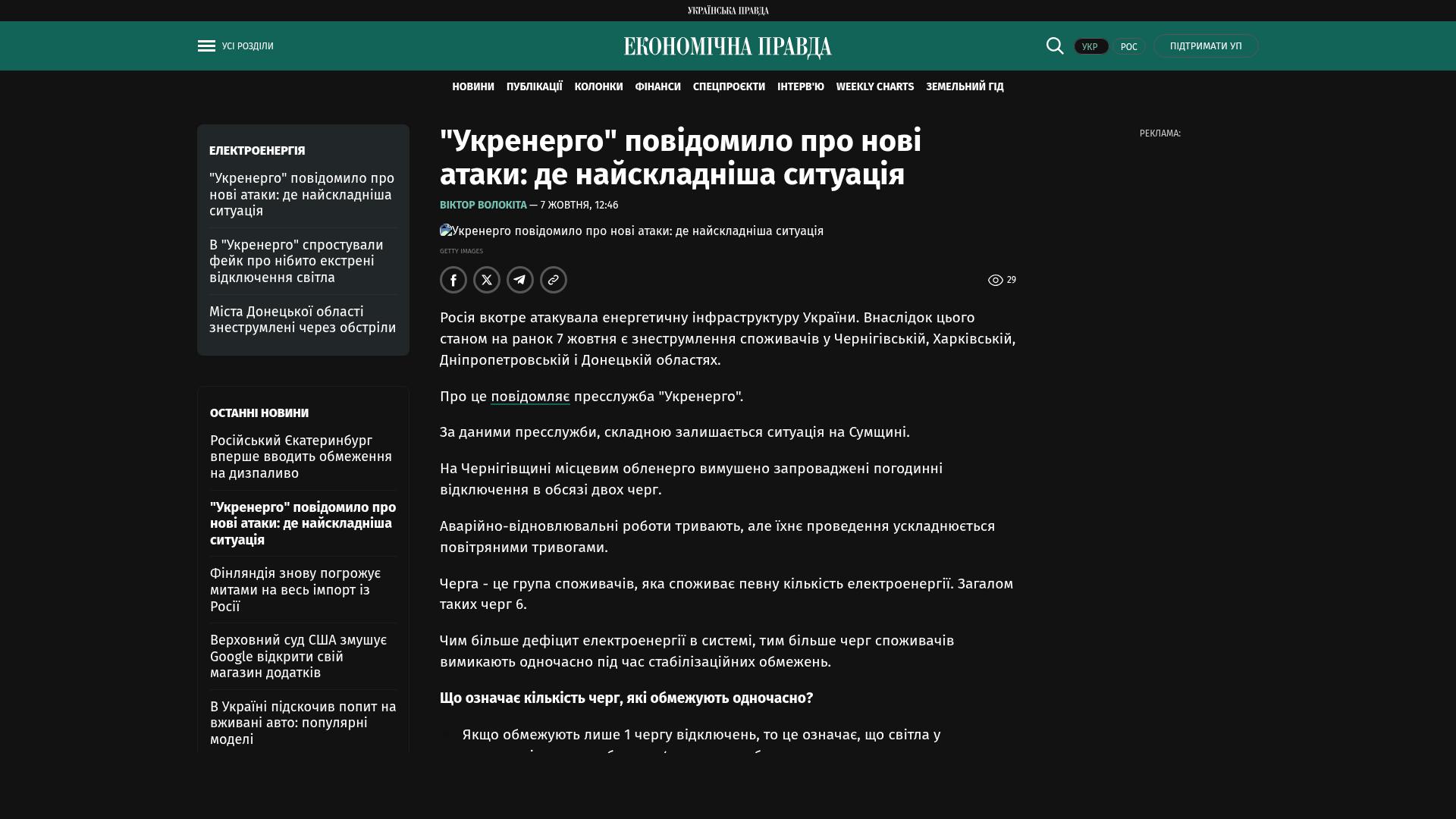Share article via Telegram icon
This screenshot has height=819, width=1456.
tap(520, 280)
